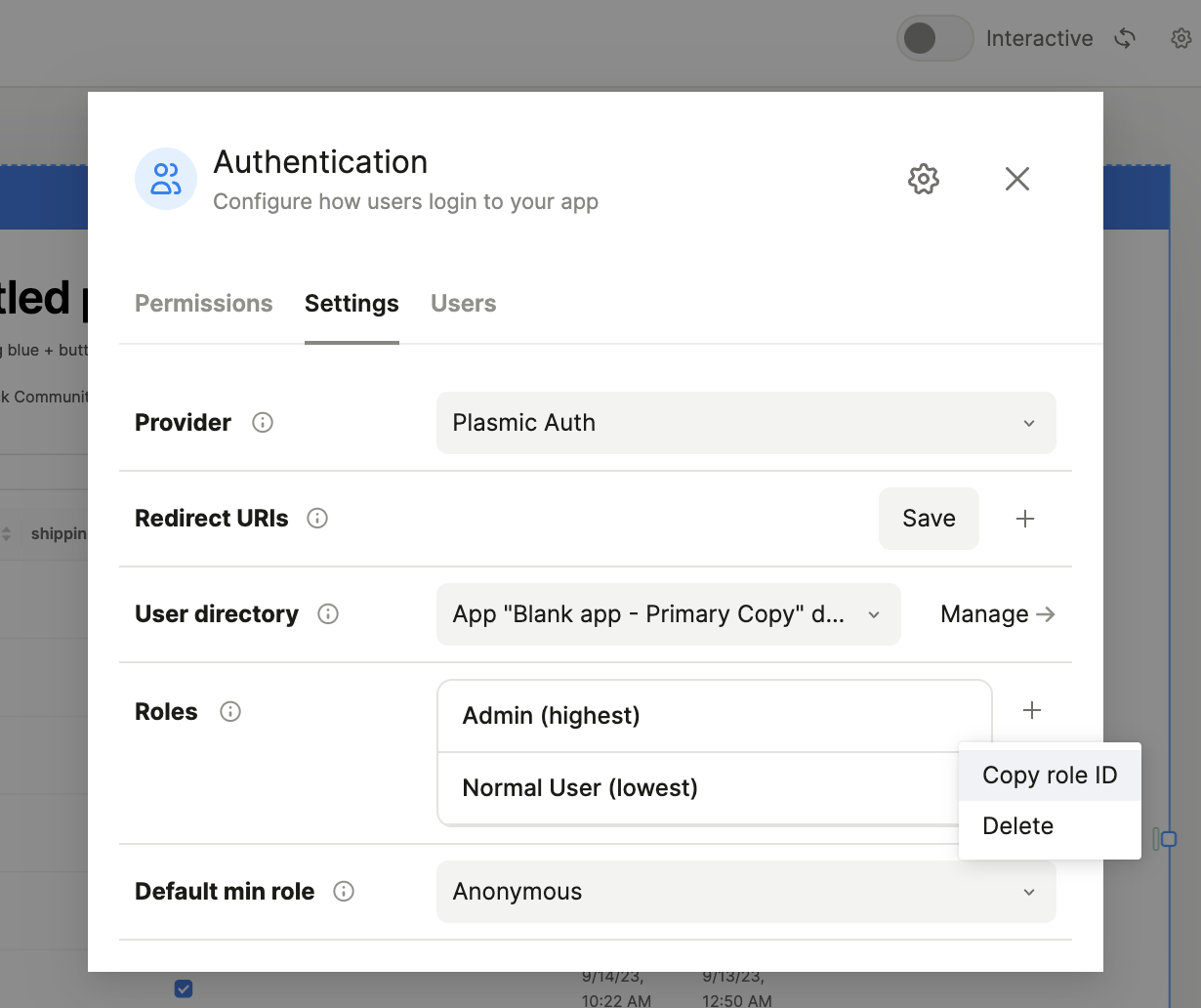Show User directory info tooltip icon

click(328, 614)
